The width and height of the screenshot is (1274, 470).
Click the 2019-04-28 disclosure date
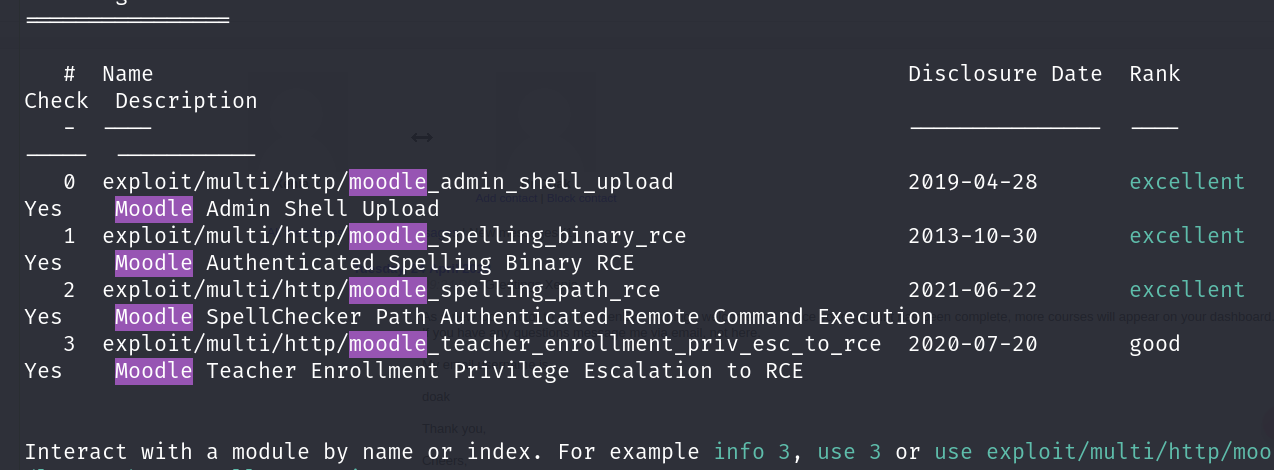tap(972, 182)
